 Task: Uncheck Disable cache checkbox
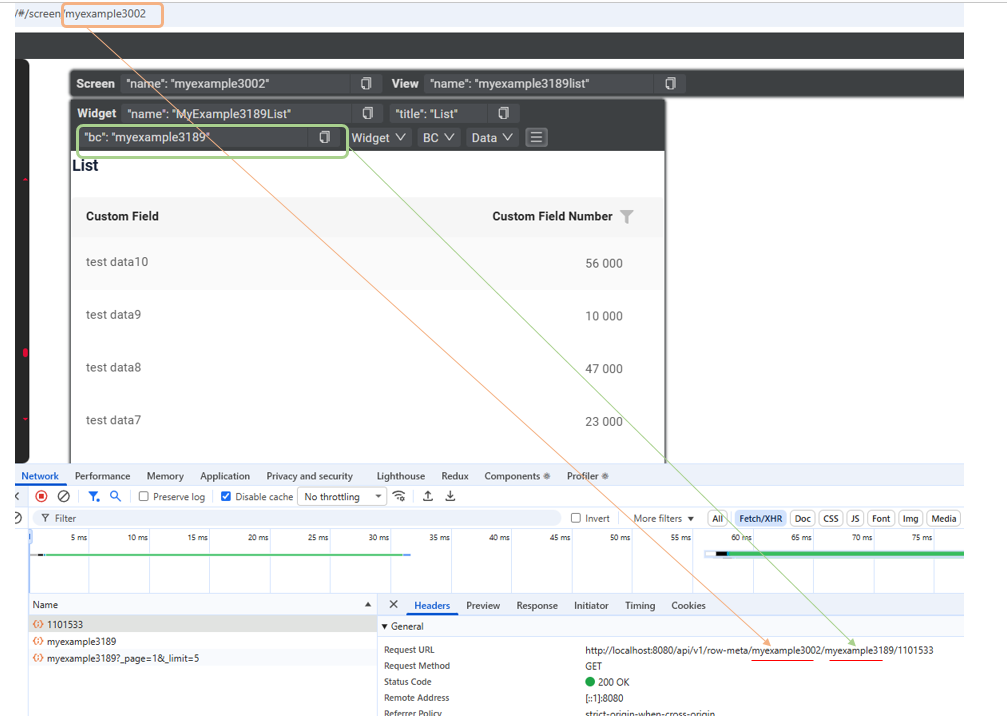pos(226,497)
